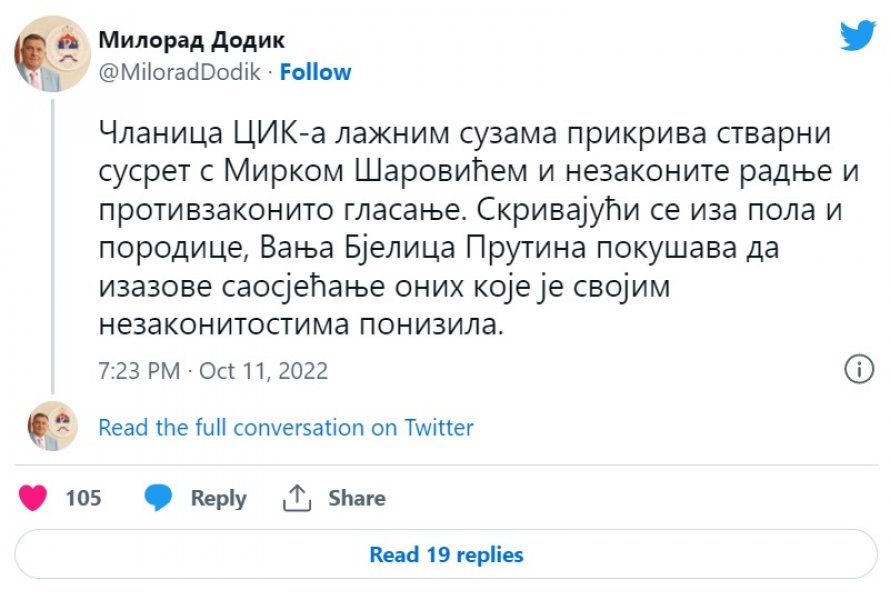
Task: Open the @MiloradDodik handle link
Action: (x=180, y=72)
